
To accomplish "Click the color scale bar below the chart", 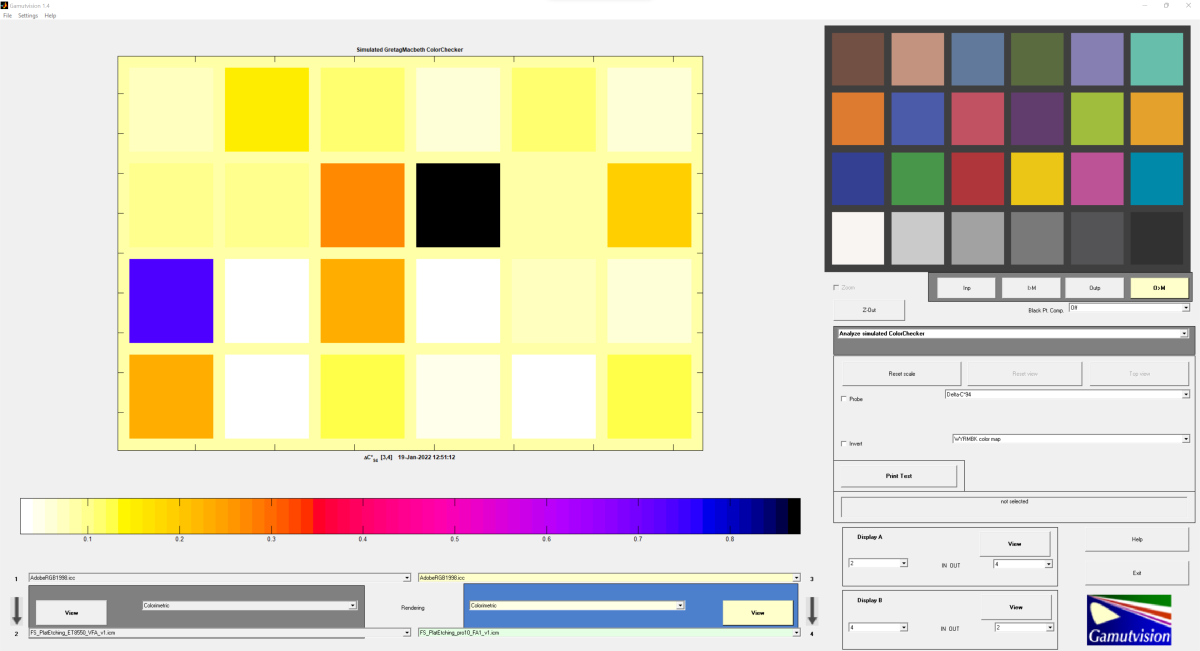I will click(410, 516).
